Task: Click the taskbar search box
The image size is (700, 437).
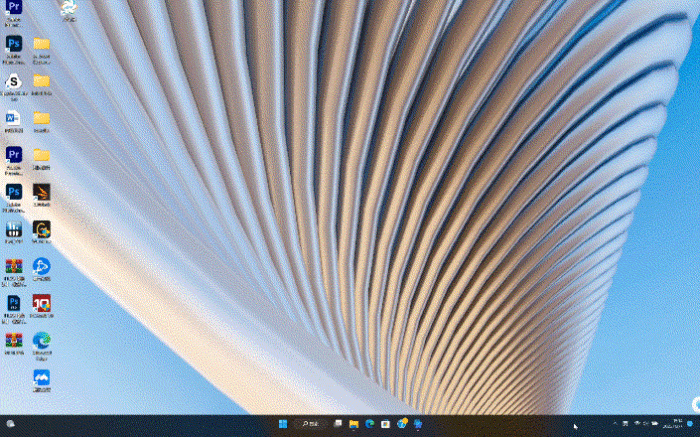Action: click(x=310, y=425)
